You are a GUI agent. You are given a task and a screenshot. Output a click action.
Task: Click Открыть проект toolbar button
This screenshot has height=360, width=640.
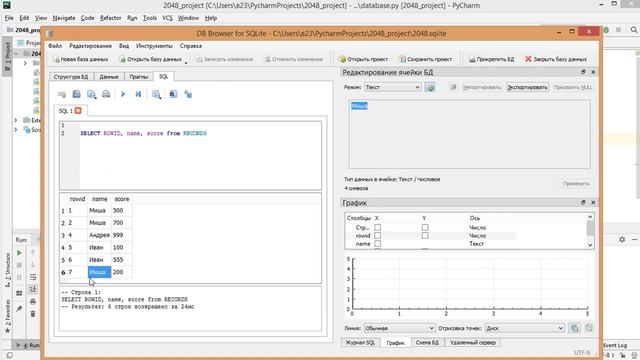pyautogui.click(x=363, y=59)
